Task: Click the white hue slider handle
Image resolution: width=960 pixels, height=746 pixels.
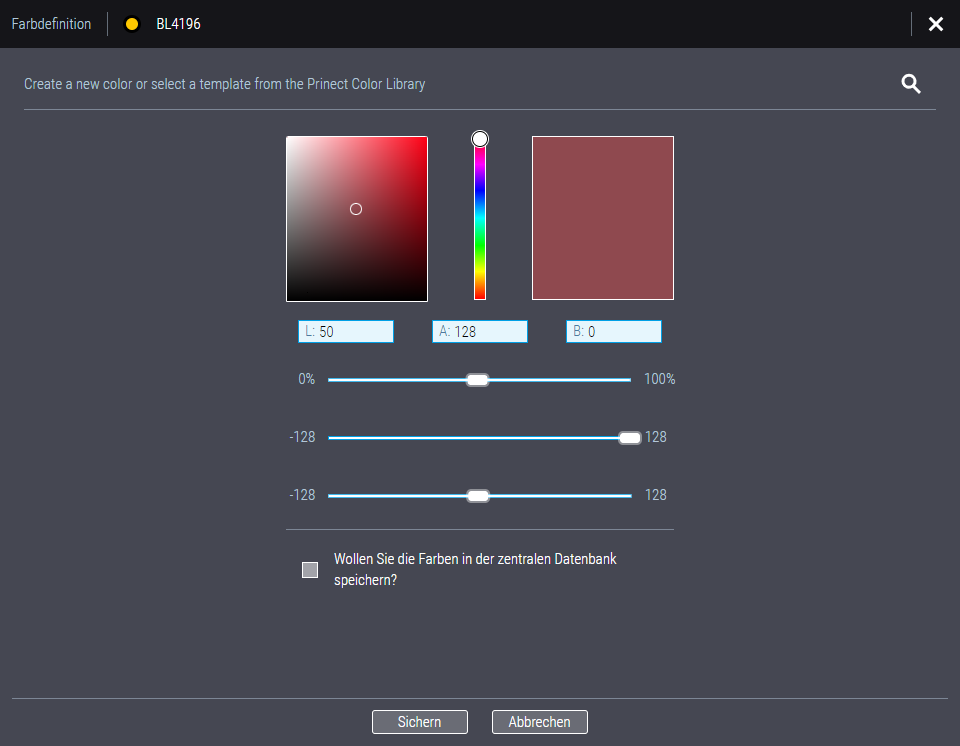Action: pos(480,139)
